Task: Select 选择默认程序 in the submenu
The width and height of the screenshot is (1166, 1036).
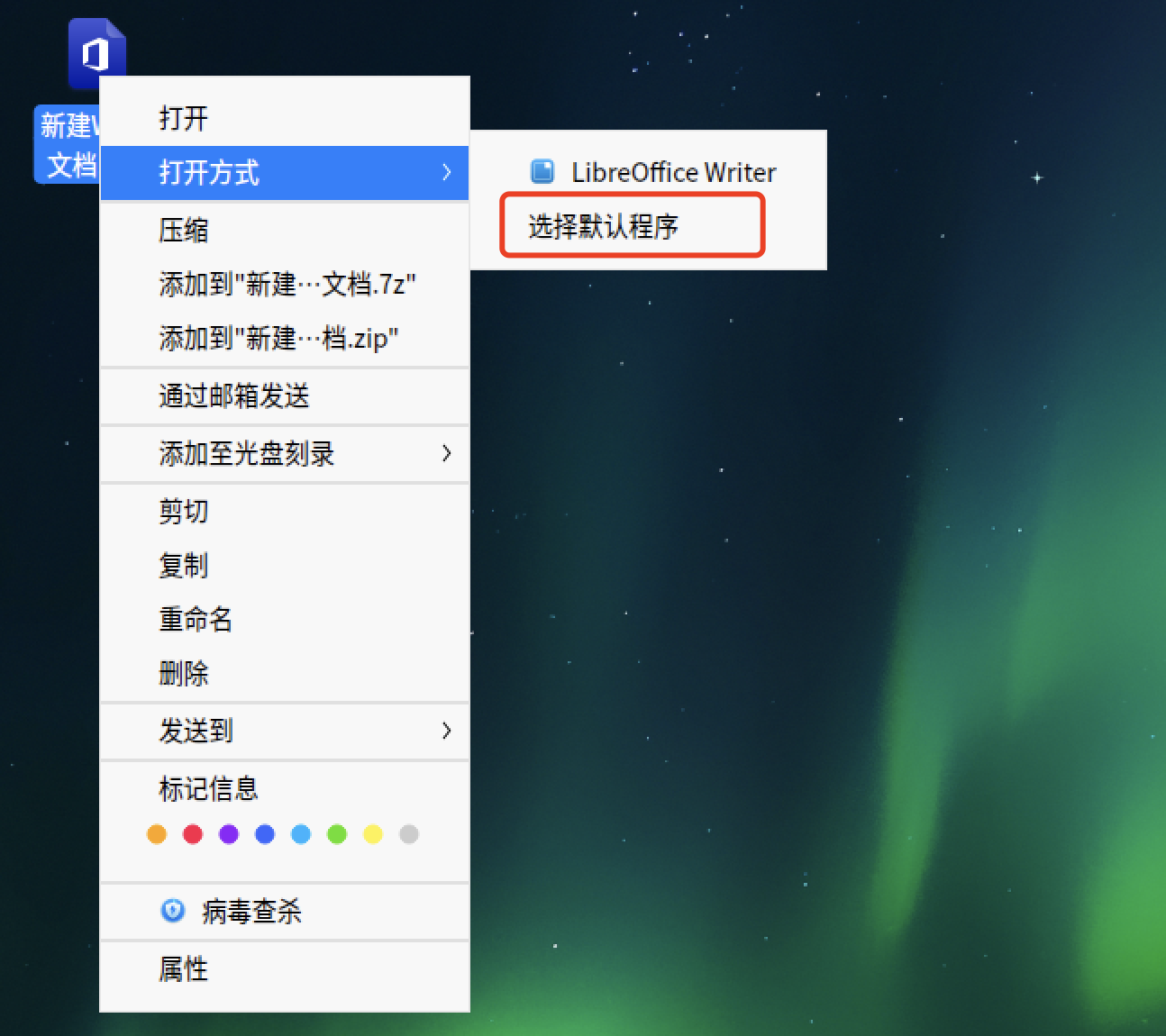Action: tap(631, 226)
